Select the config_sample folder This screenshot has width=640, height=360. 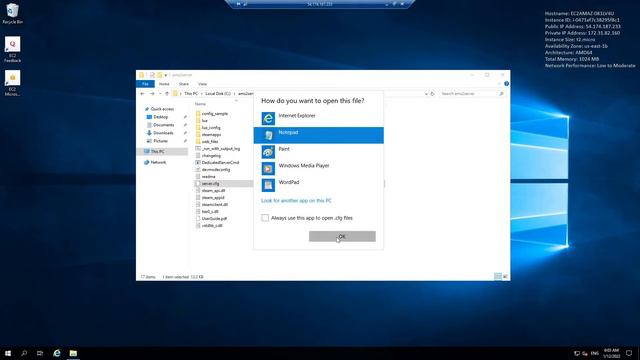pos(215,114)
